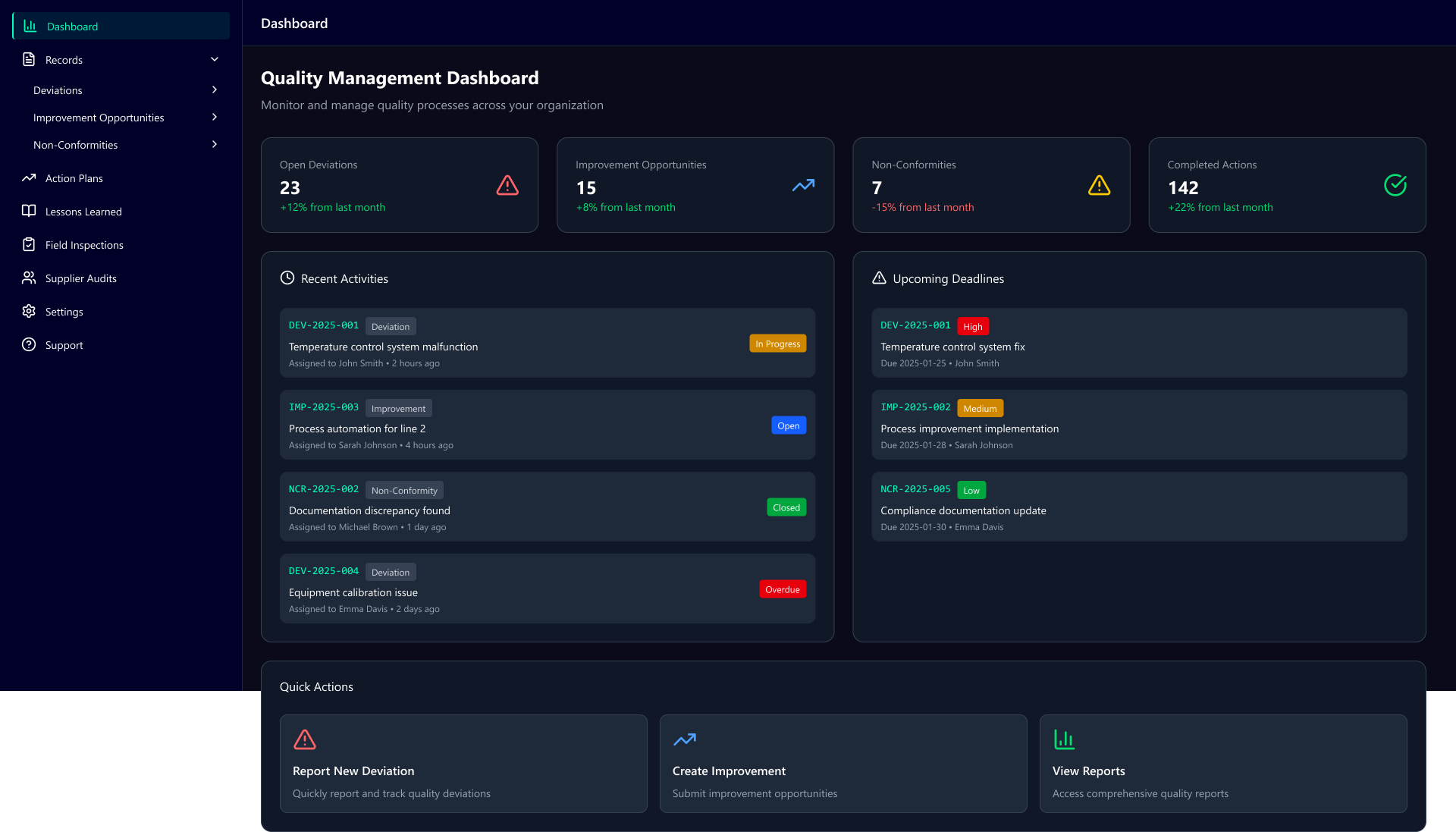Click the Supplier Audits people icon
This screenshot has width=1456, height=832.
pos(29,278)
